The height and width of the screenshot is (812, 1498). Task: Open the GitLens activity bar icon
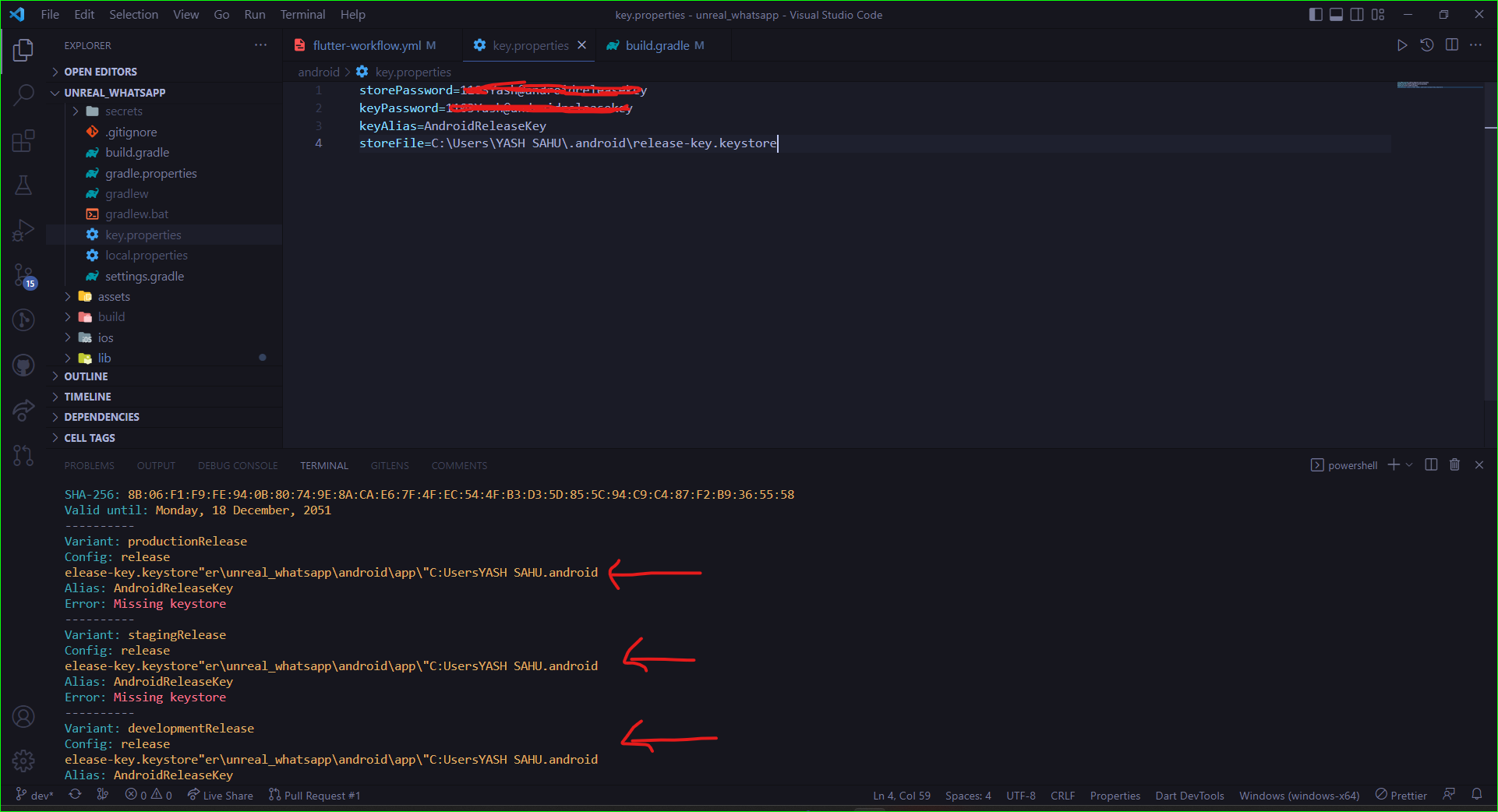coord(23,320)
